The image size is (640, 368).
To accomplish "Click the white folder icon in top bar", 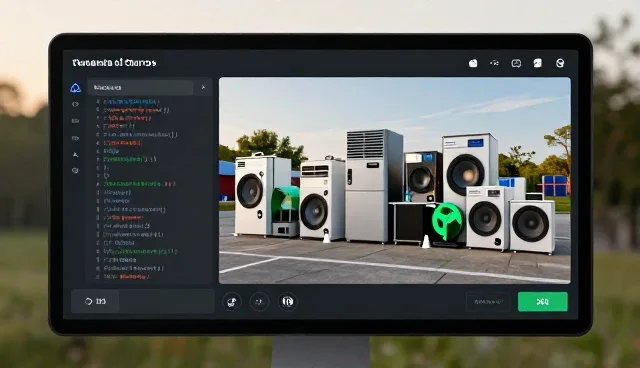I will [x=473, y=63].
